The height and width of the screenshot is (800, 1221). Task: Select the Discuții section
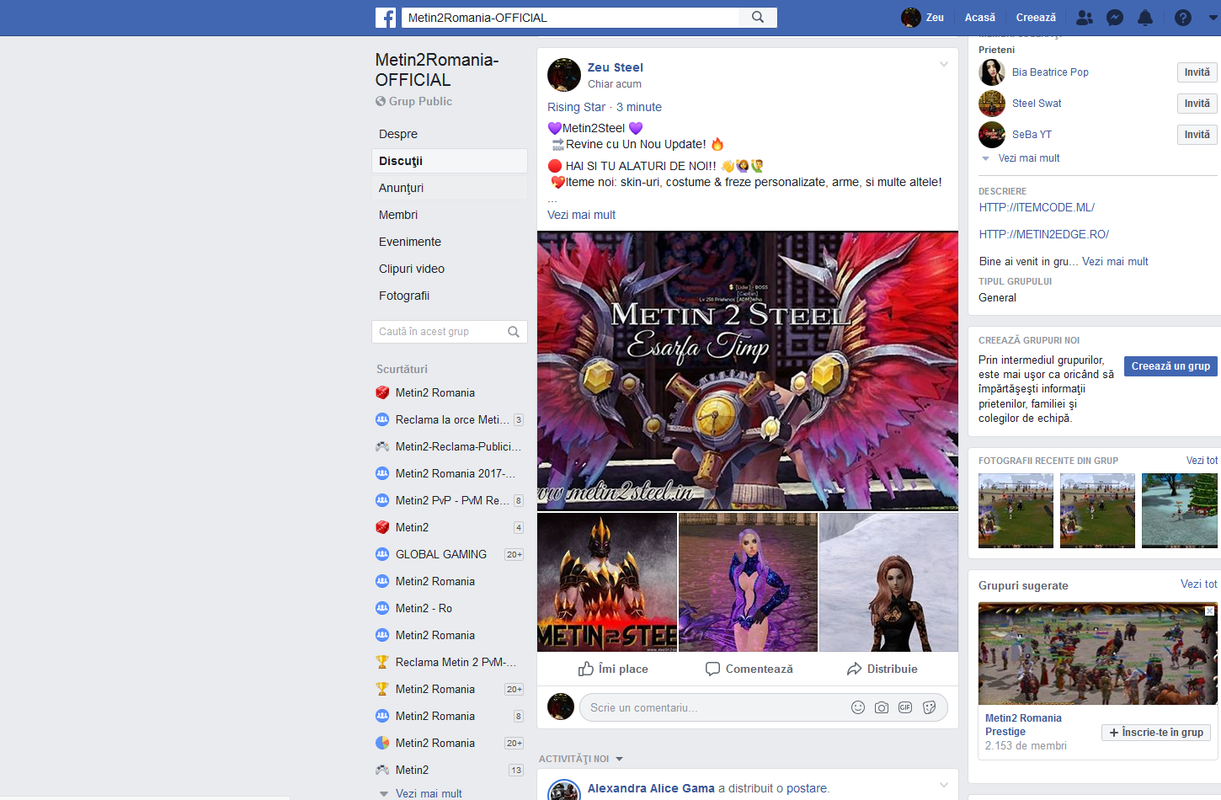449,161
